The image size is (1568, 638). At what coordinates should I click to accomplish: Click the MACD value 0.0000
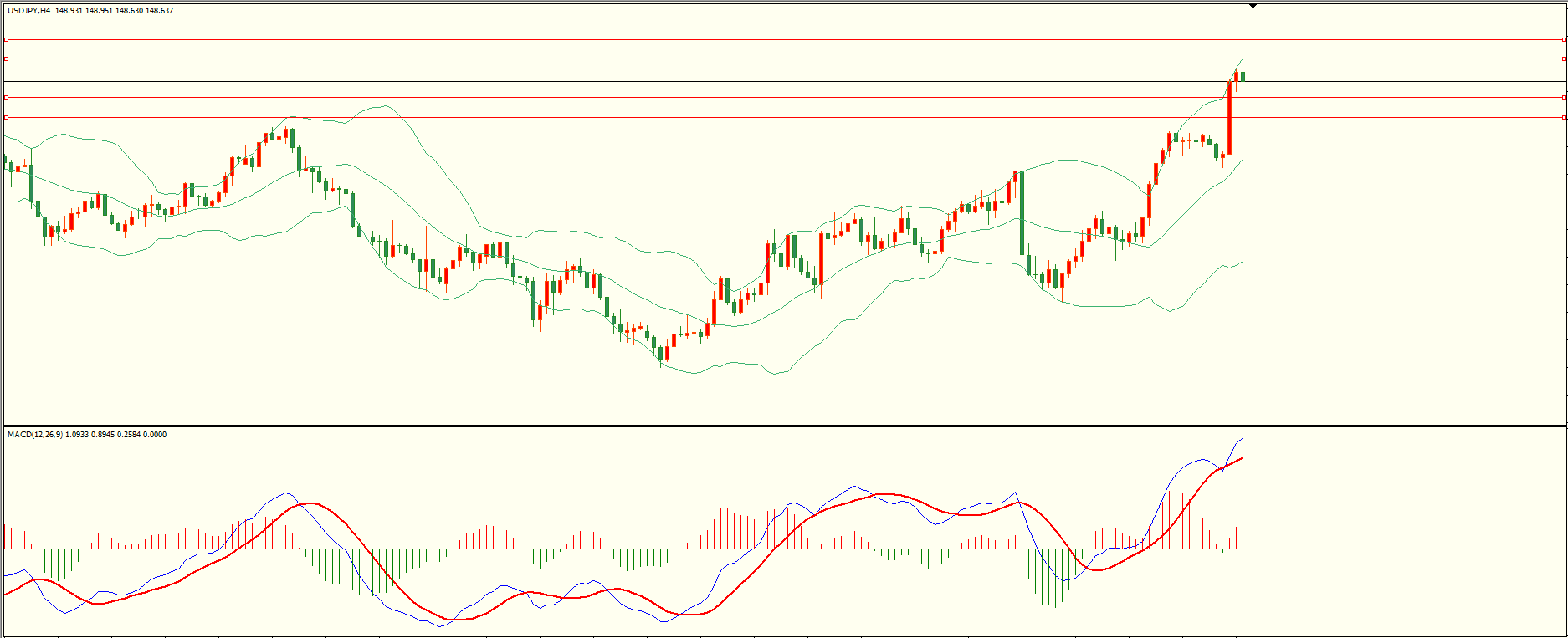(156, 435)
